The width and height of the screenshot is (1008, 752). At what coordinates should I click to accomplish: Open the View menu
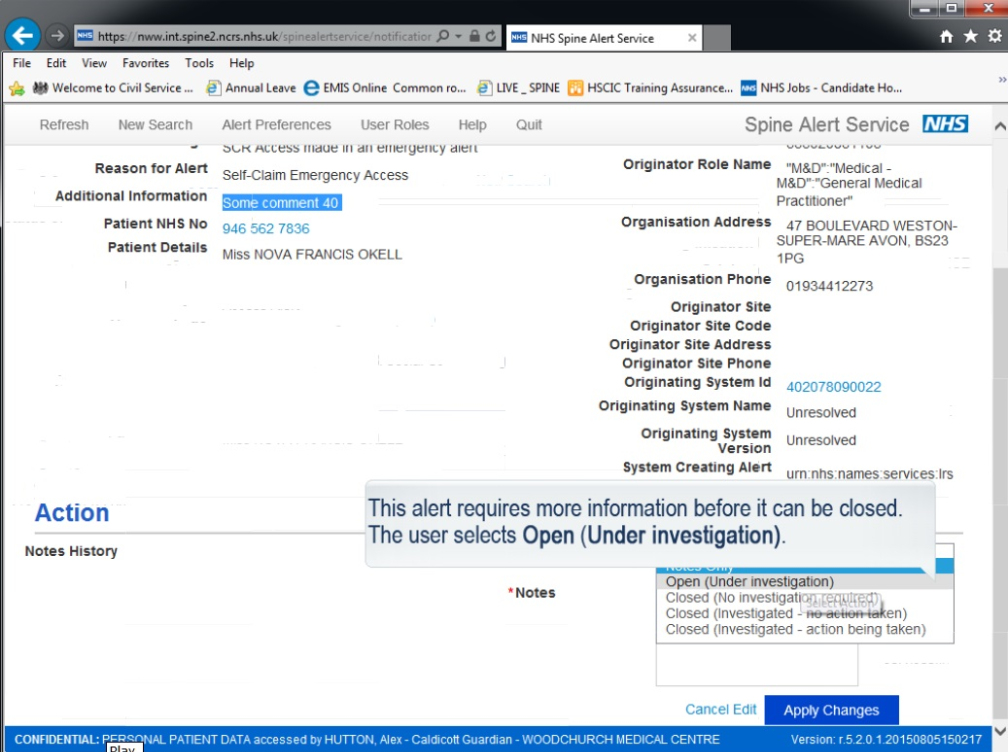94,63
